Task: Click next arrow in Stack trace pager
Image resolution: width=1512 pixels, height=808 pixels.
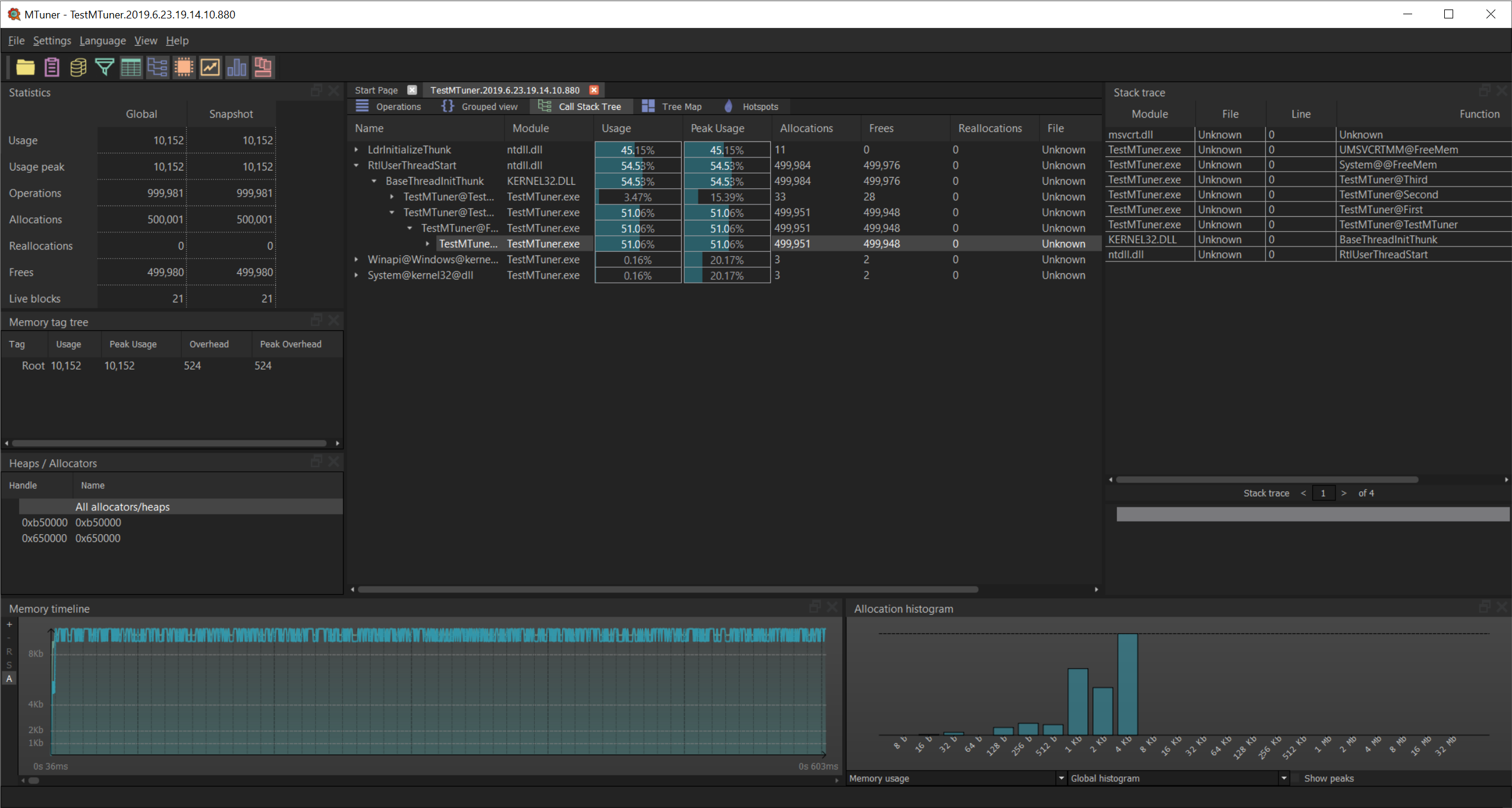Action: pos(1344,493)
